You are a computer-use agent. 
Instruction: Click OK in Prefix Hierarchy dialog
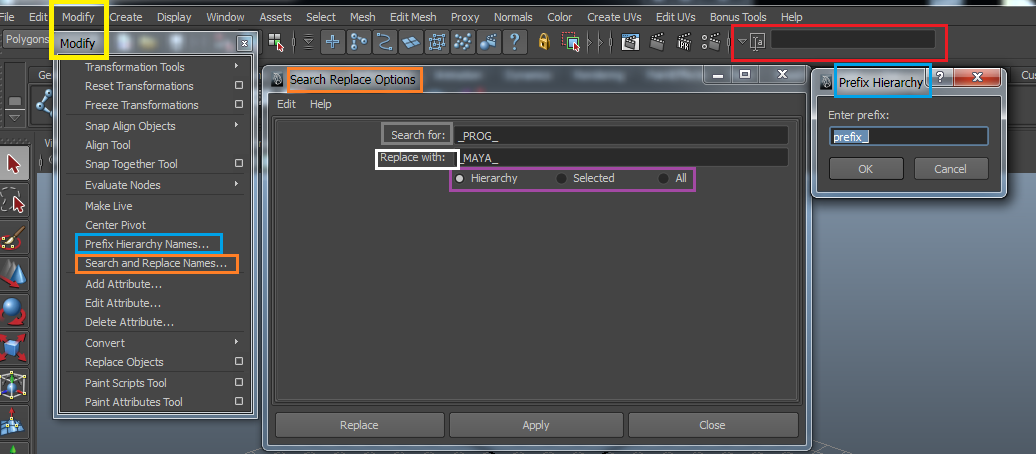click(x=866, y=169)
